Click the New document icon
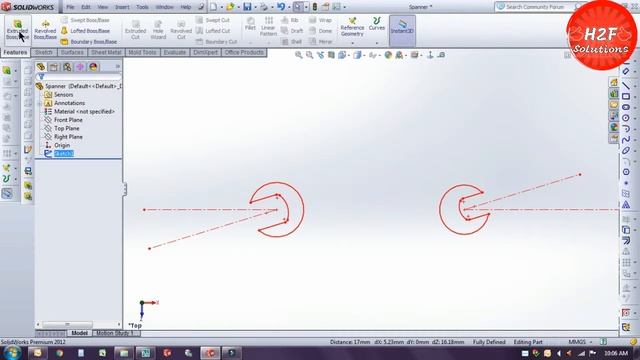640x360 pixels. pos(213,7)
